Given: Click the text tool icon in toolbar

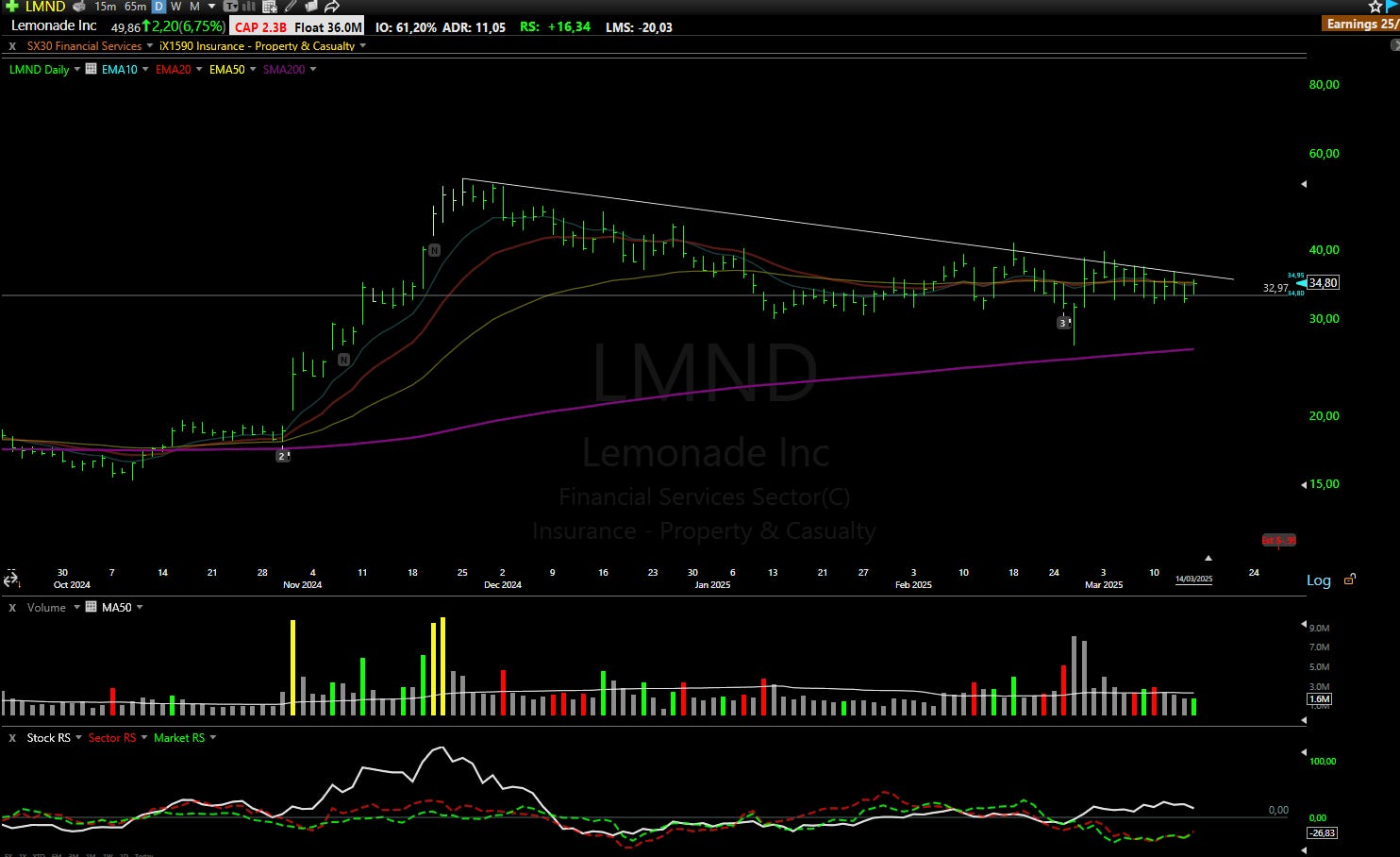Looking at the screenshot, I should coord(230,6).
